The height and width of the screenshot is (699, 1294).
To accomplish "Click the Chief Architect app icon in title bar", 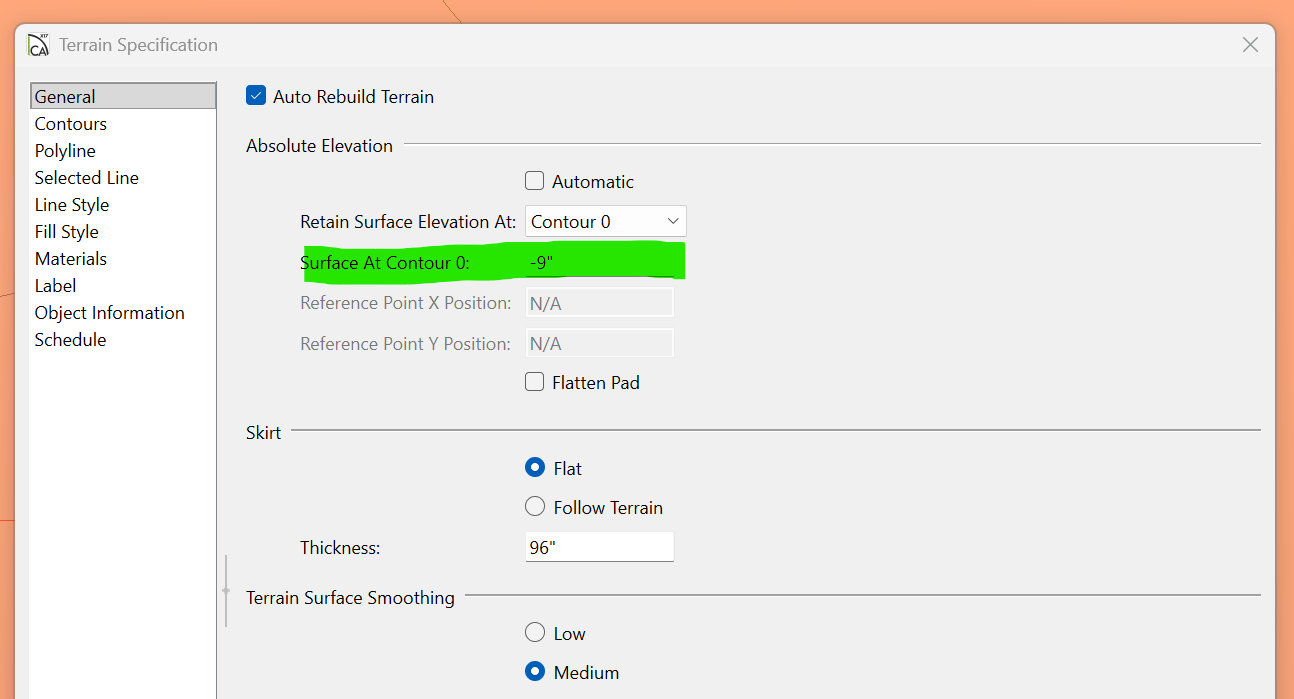I will (38, 45).
